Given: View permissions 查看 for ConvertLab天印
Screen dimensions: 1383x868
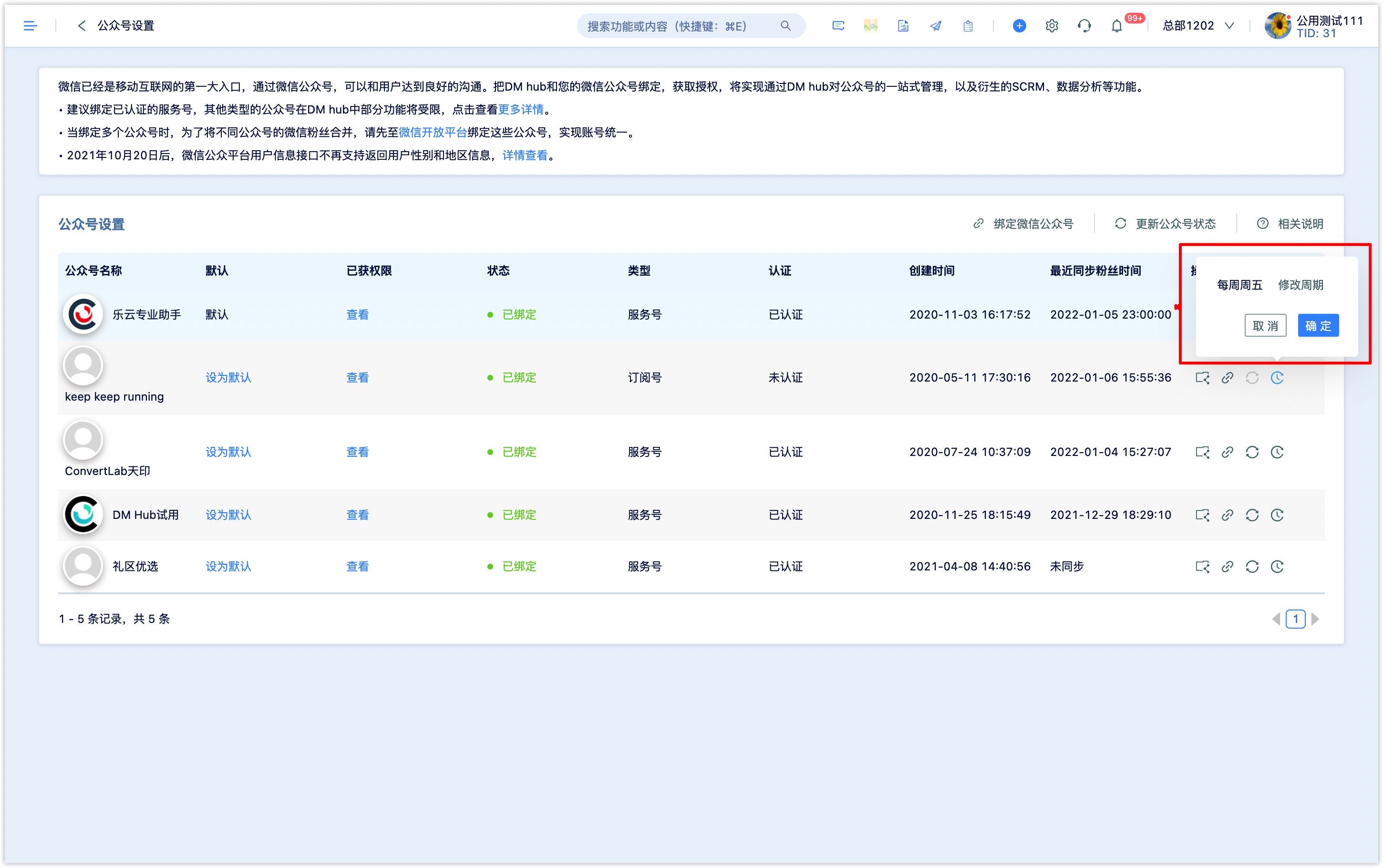Looking at the screenshot, I should pyautogui.click(x=358, y=452).
